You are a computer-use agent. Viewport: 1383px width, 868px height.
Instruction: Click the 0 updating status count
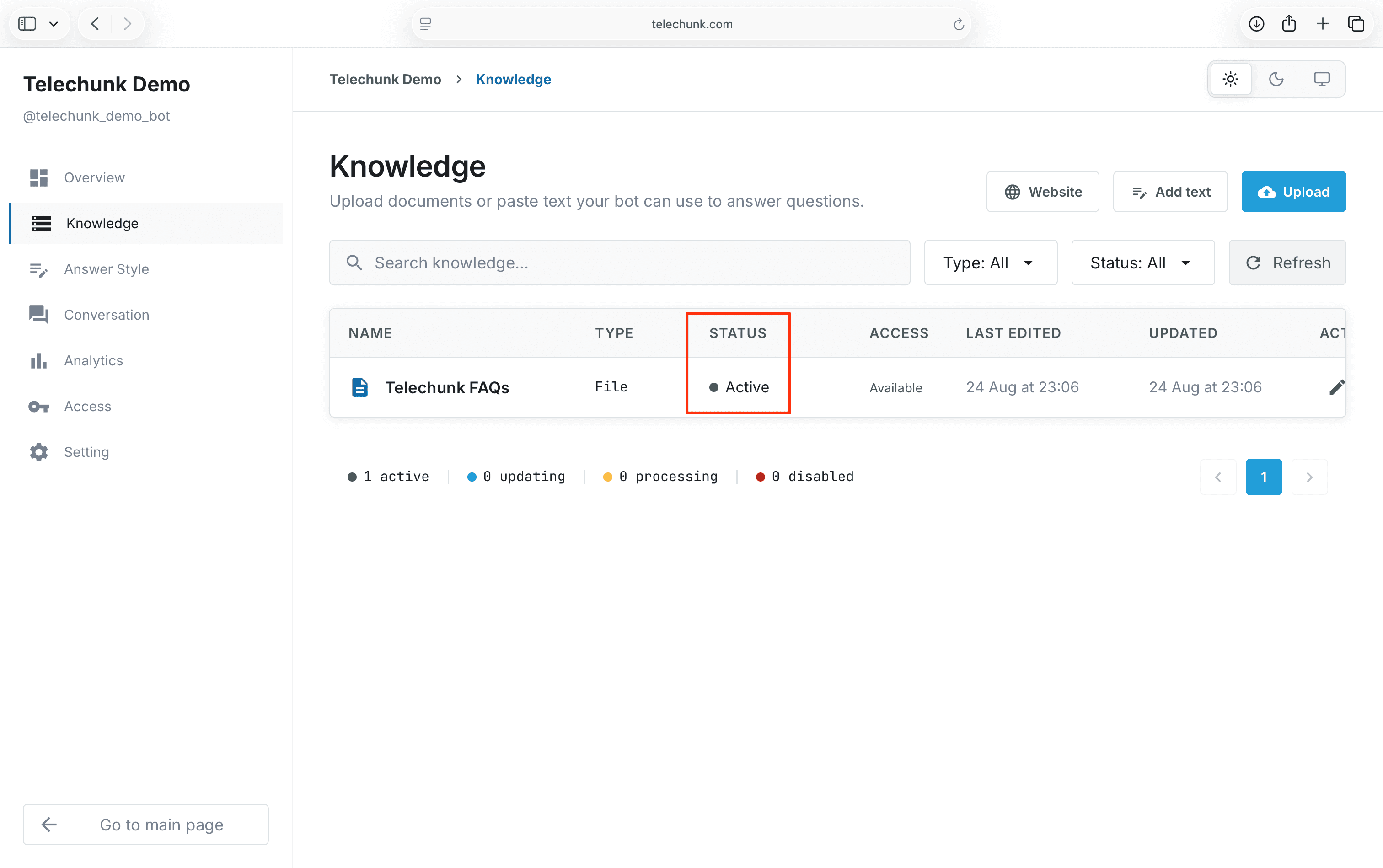tap(516, 477)
